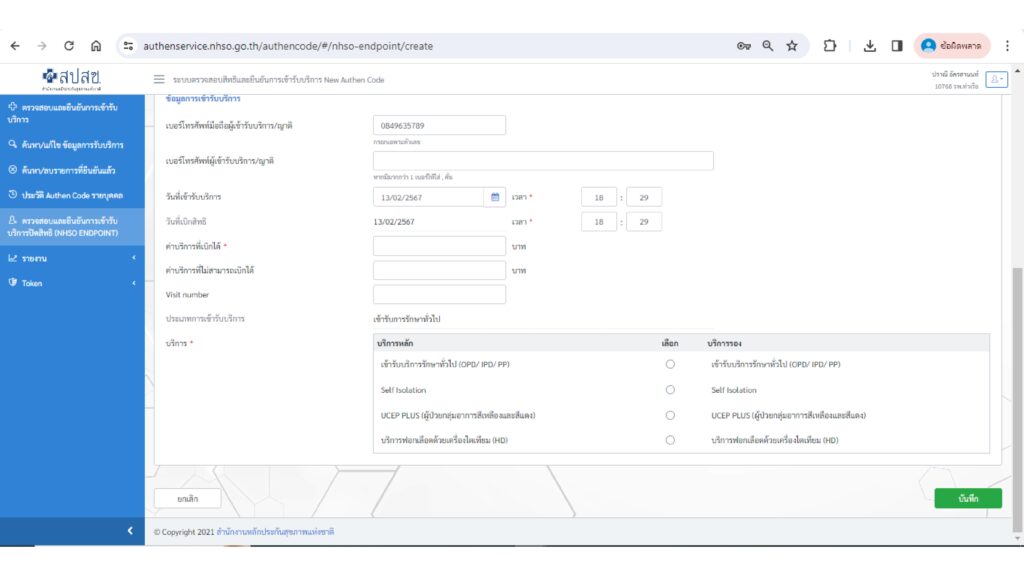Select the Self Isolation radio button
Screen dimensions: 1024x576
coord(670,390)
